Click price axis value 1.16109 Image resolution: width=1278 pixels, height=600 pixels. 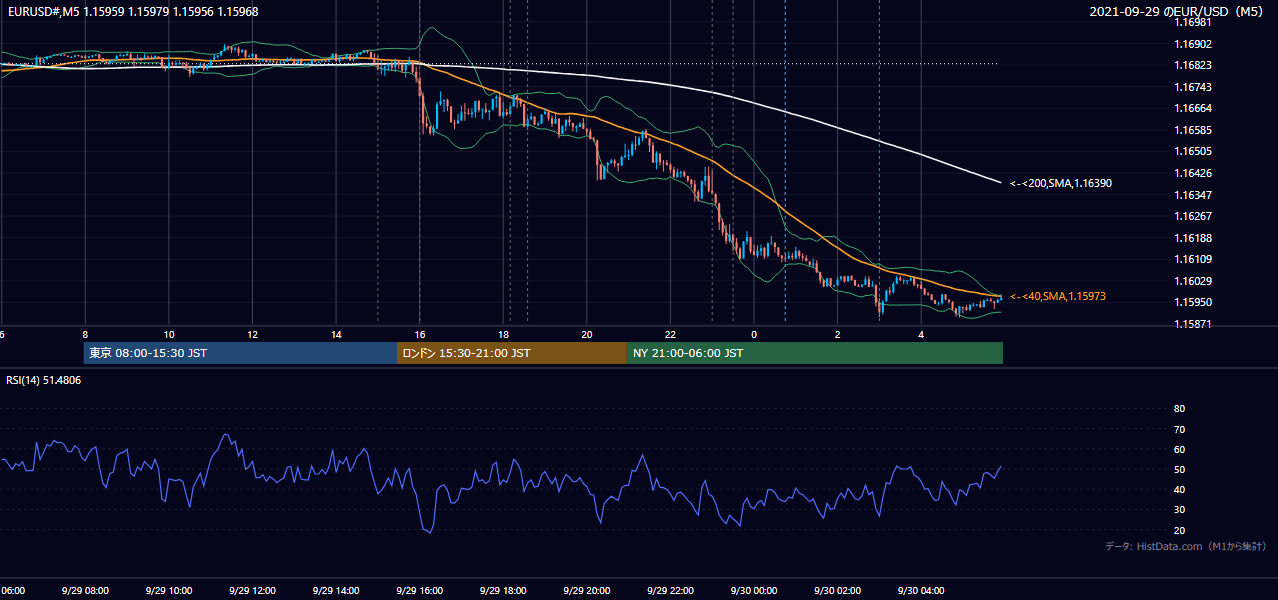coord(1194,259)
